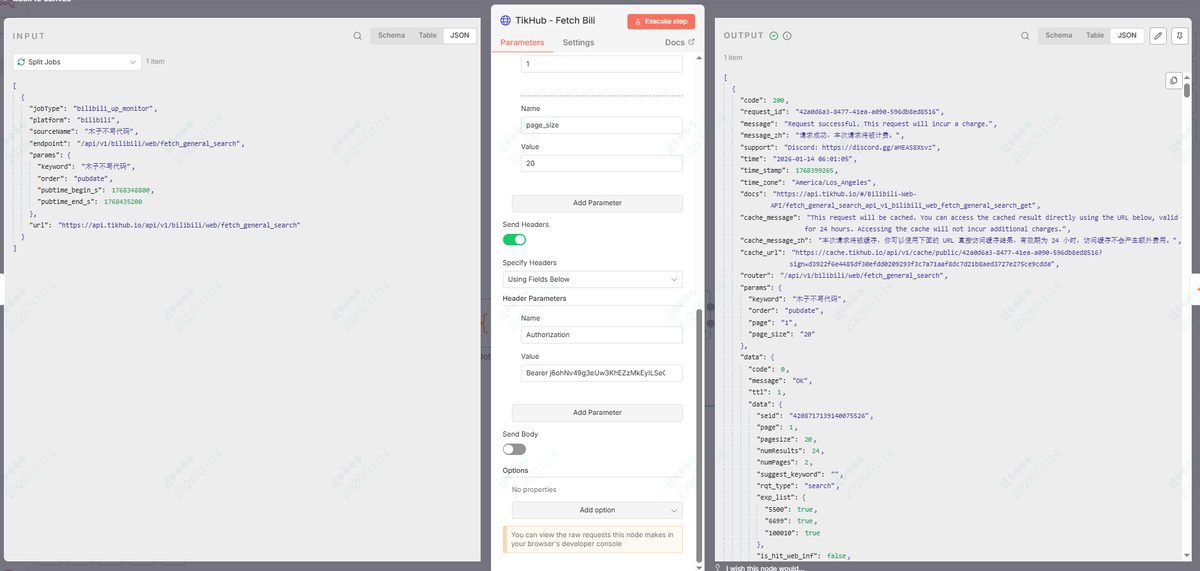Click the "endpoint" value in input JSON
1200x571 pixels.
(x=158, y=143)
